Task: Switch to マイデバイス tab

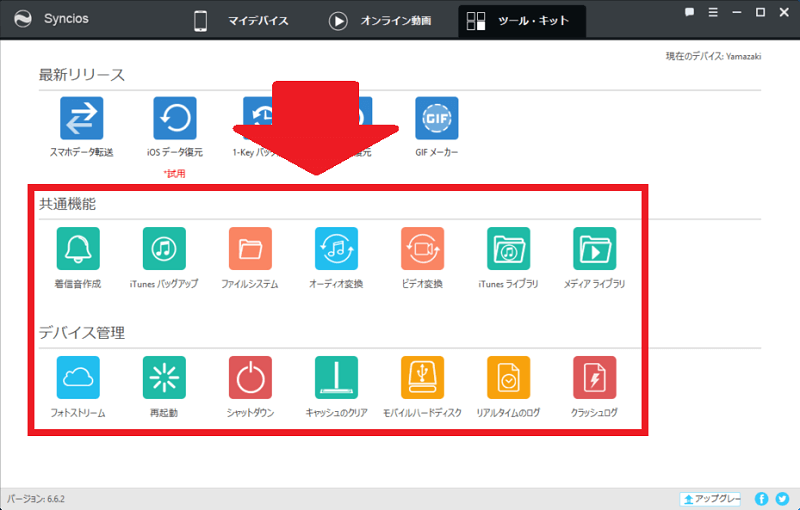Action: pyautogui.click(x=241, y=21)
